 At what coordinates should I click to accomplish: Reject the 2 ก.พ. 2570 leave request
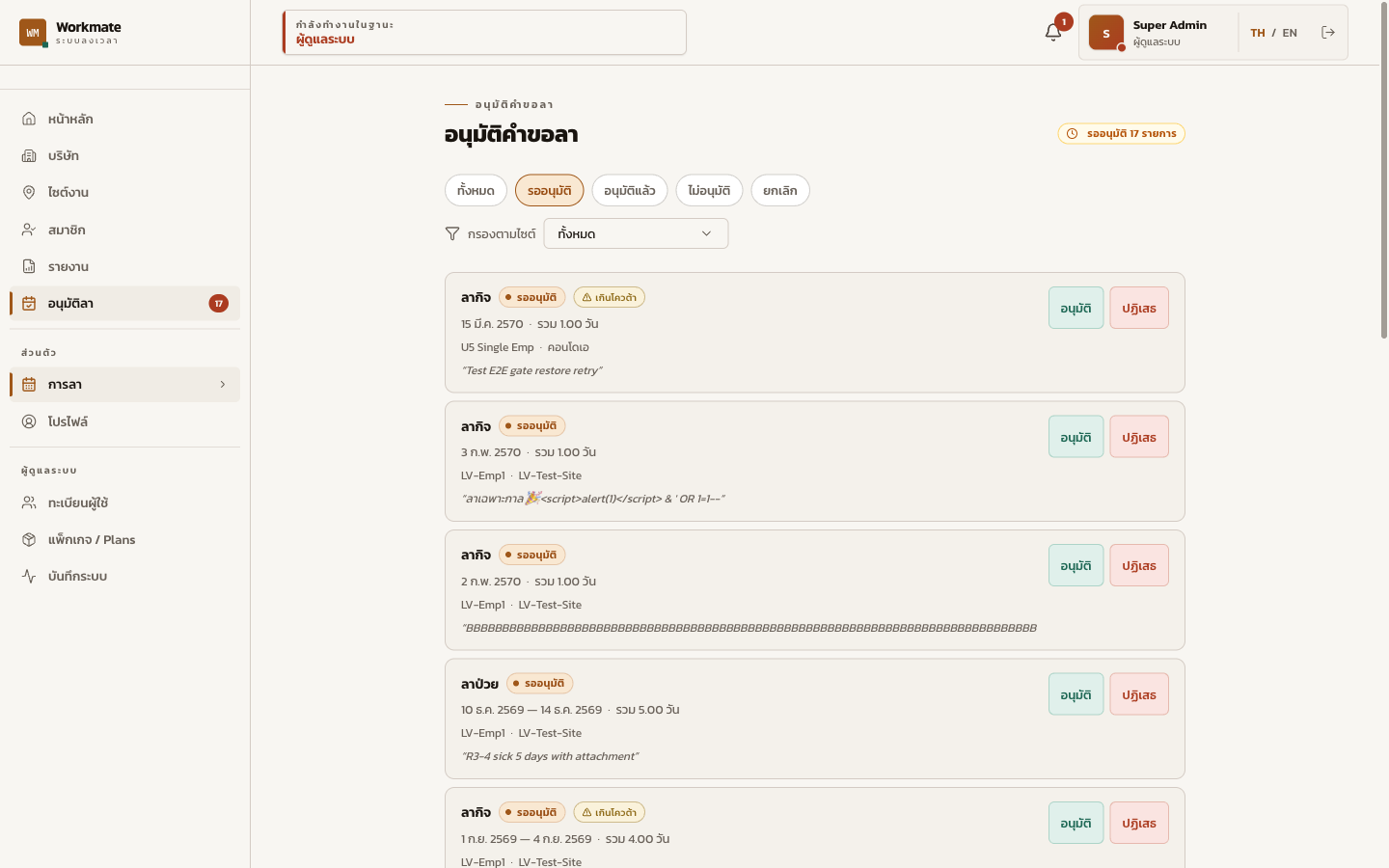(1139, 565)
